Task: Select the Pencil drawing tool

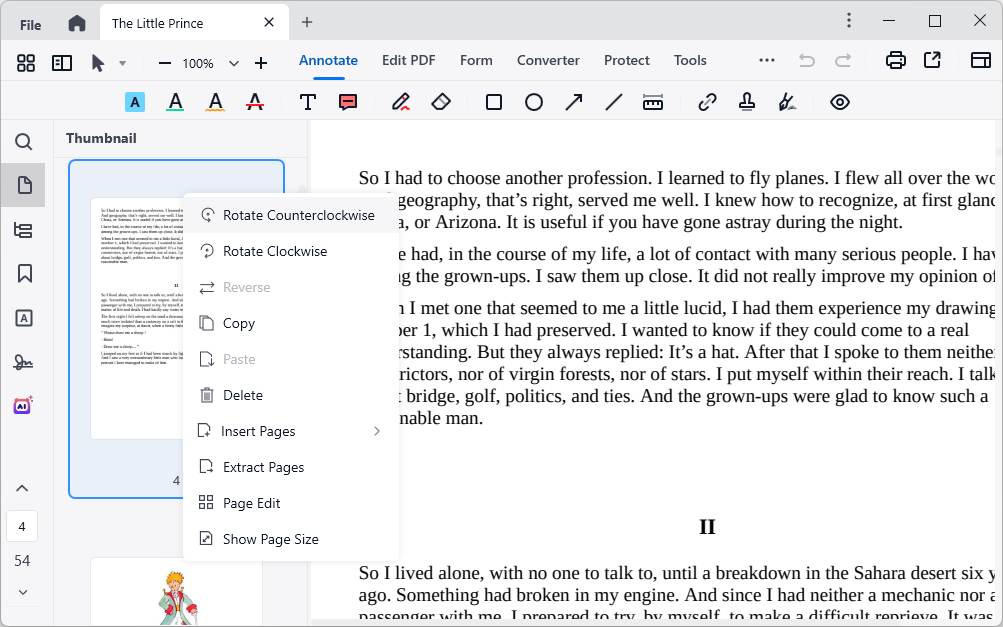Action: coord(400,101)
